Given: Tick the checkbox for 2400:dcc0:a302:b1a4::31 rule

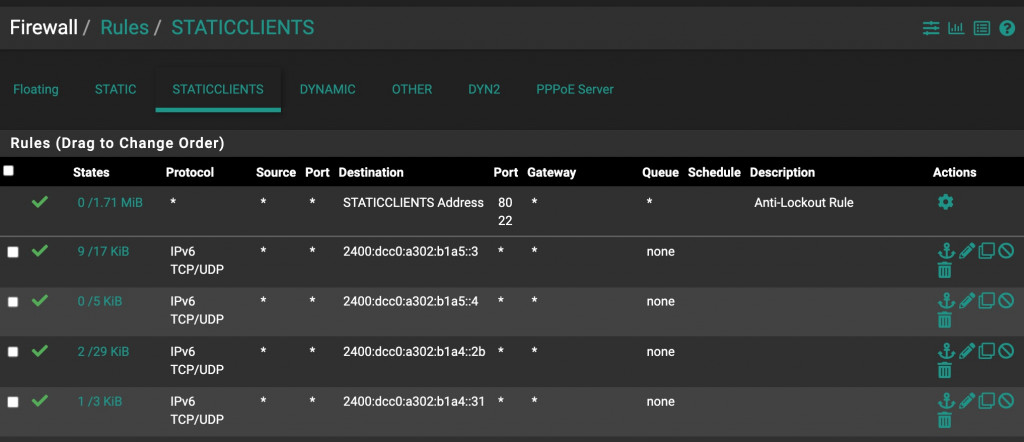Looking at the screenshot, I should pyautogui.click(x=13, y=402).
